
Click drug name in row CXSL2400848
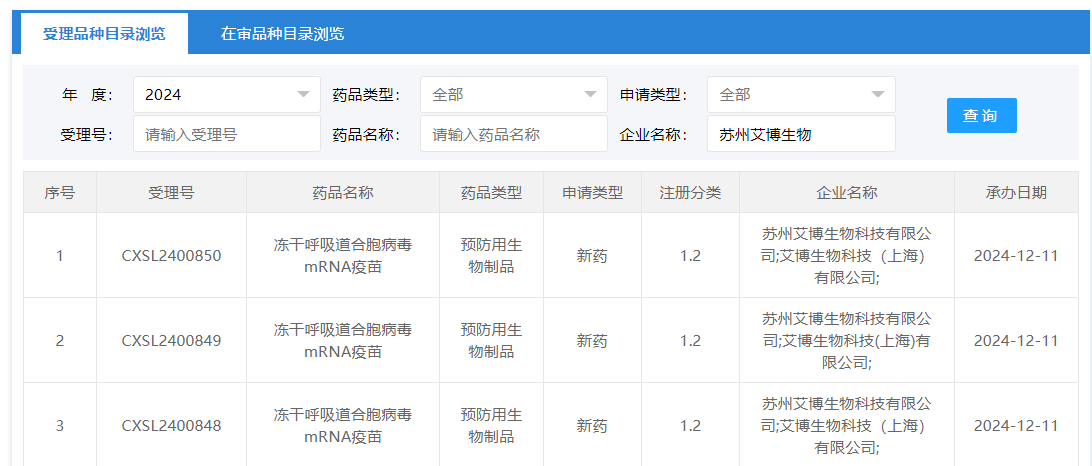(343, 426)
